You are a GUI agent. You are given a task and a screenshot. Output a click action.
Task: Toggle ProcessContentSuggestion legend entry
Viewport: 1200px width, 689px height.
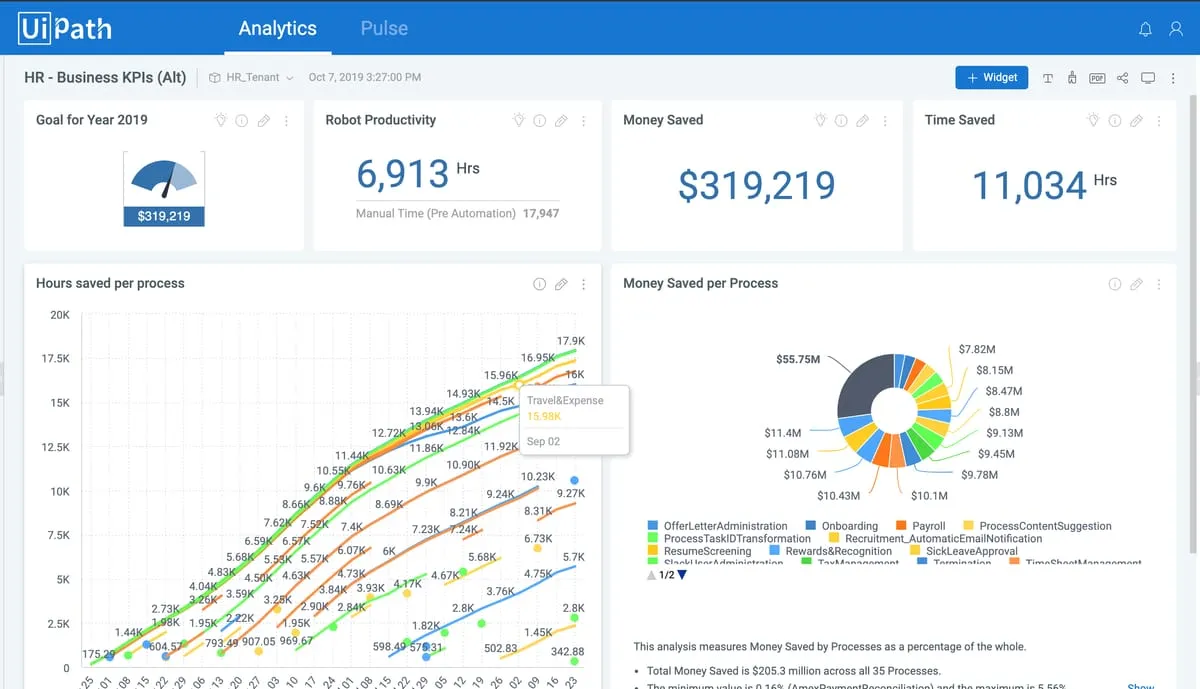coord(1037,526)
